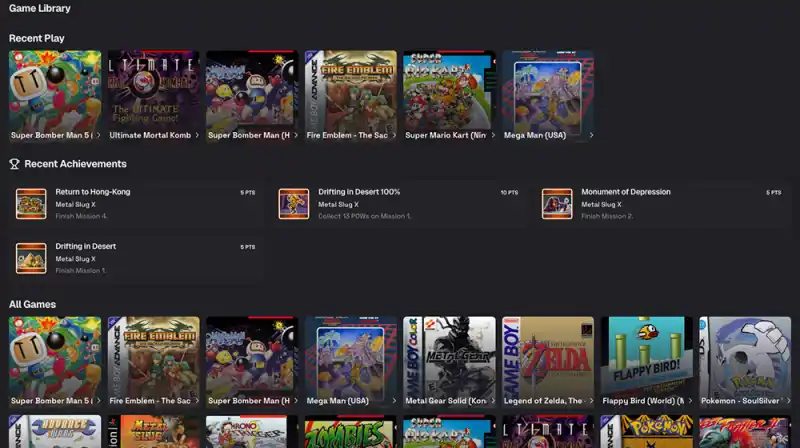
Task: Select the Monument of Depression title
Action: pyautogui.click(x=626, y=192)
